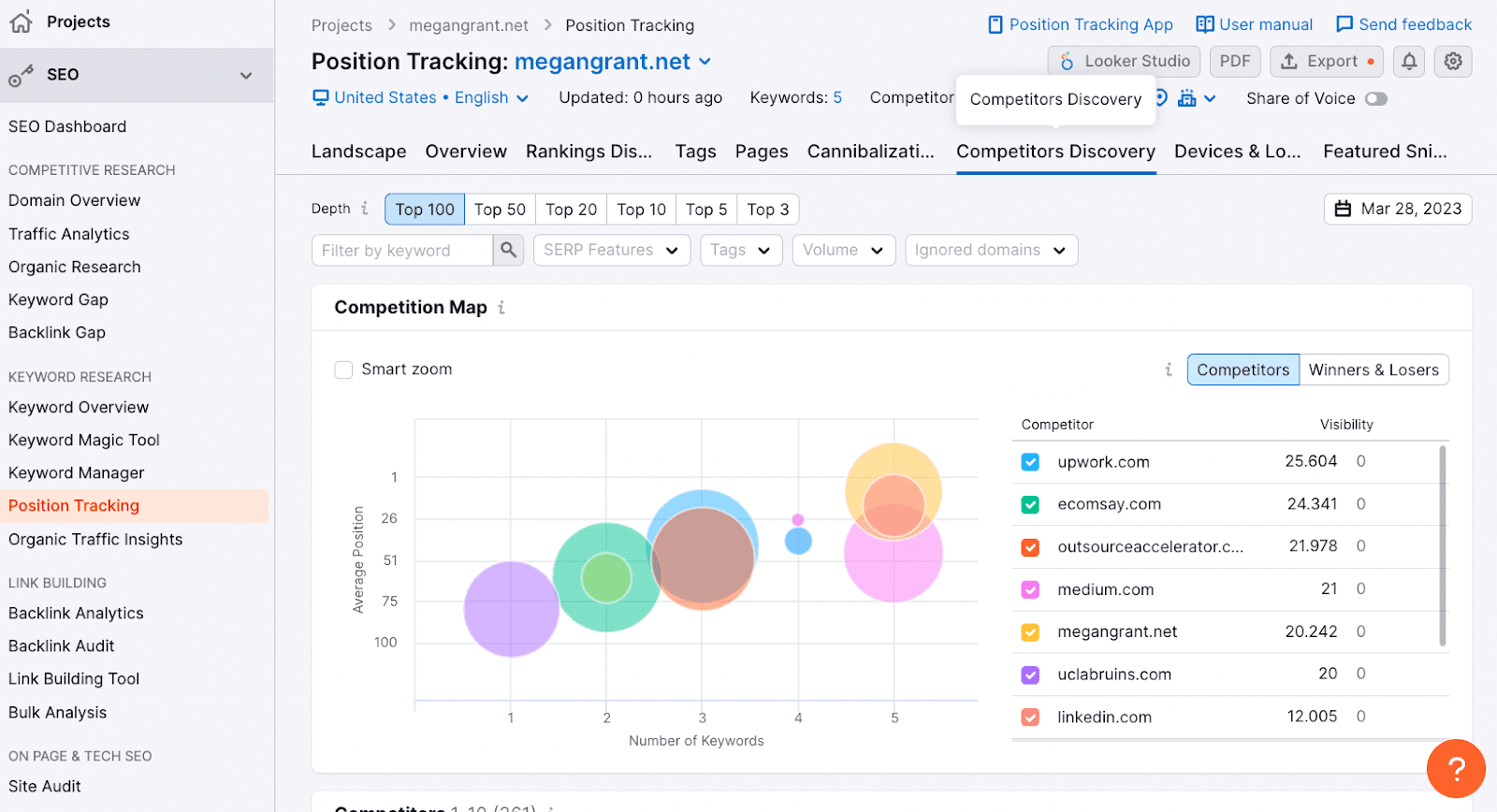
Task: Open the User manual book icon
Action: pyautogui.click(x=1205, y=24)
